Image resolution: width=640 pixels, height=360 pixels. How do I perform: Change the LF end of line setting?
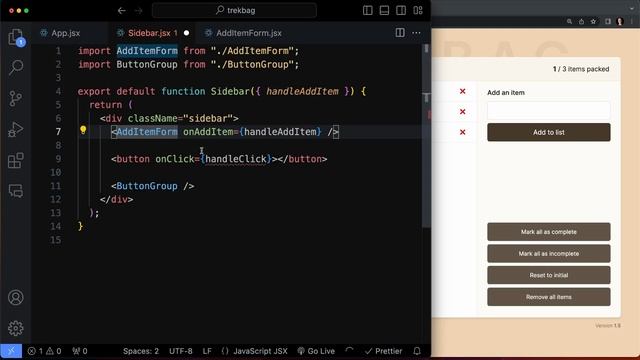pos(207,351)
